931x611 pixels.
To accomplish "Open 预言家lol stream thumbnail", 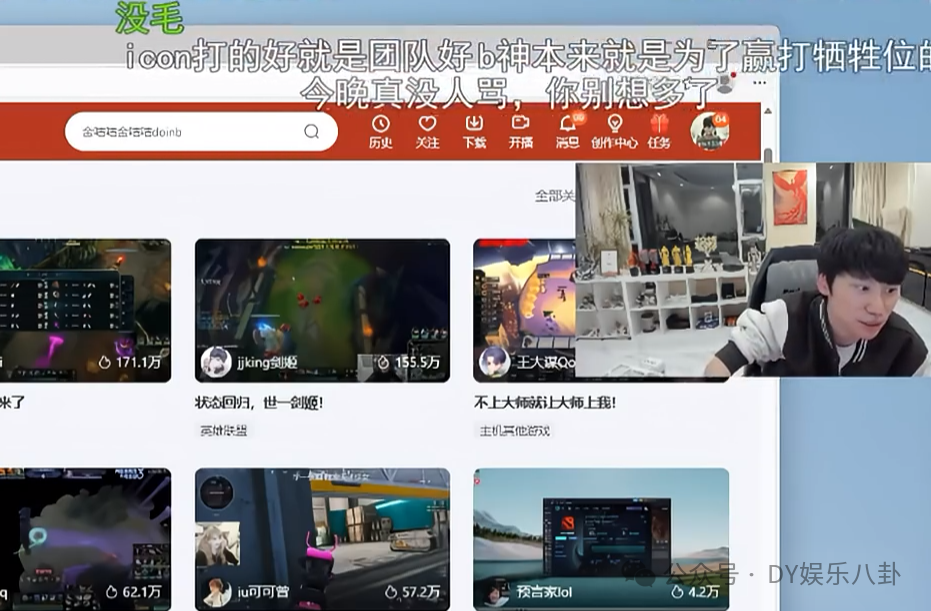I will pos(601,539).
